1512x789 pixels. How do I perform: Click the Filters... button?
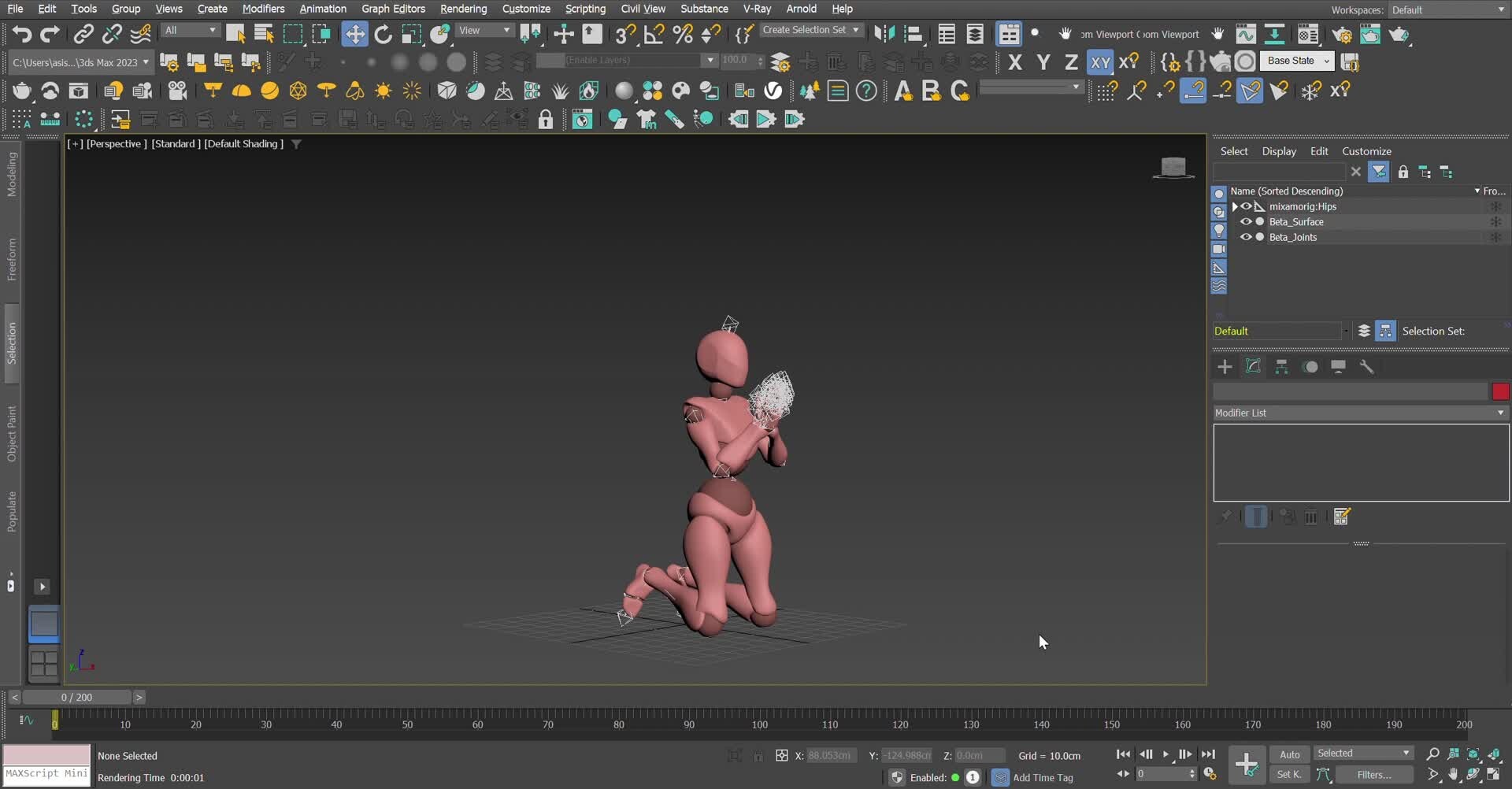[x=1374, y=775]
